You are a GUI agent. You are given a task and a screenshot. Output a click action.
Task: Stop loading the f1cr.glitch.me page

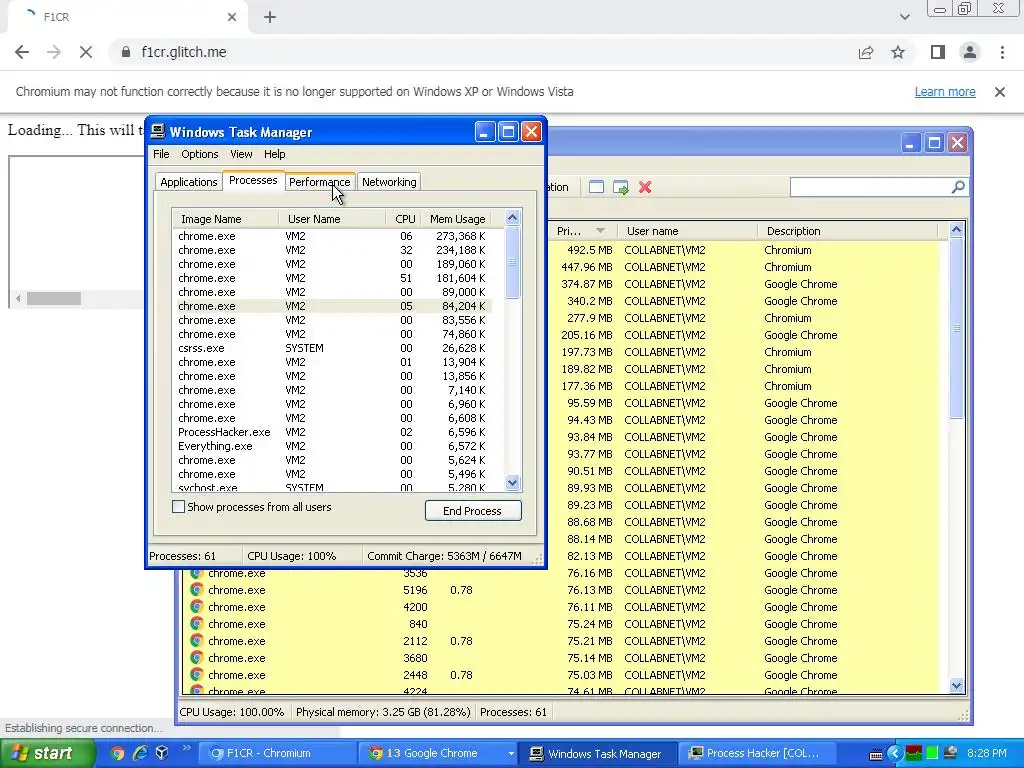pyautogui.click(x=86, y=52)
